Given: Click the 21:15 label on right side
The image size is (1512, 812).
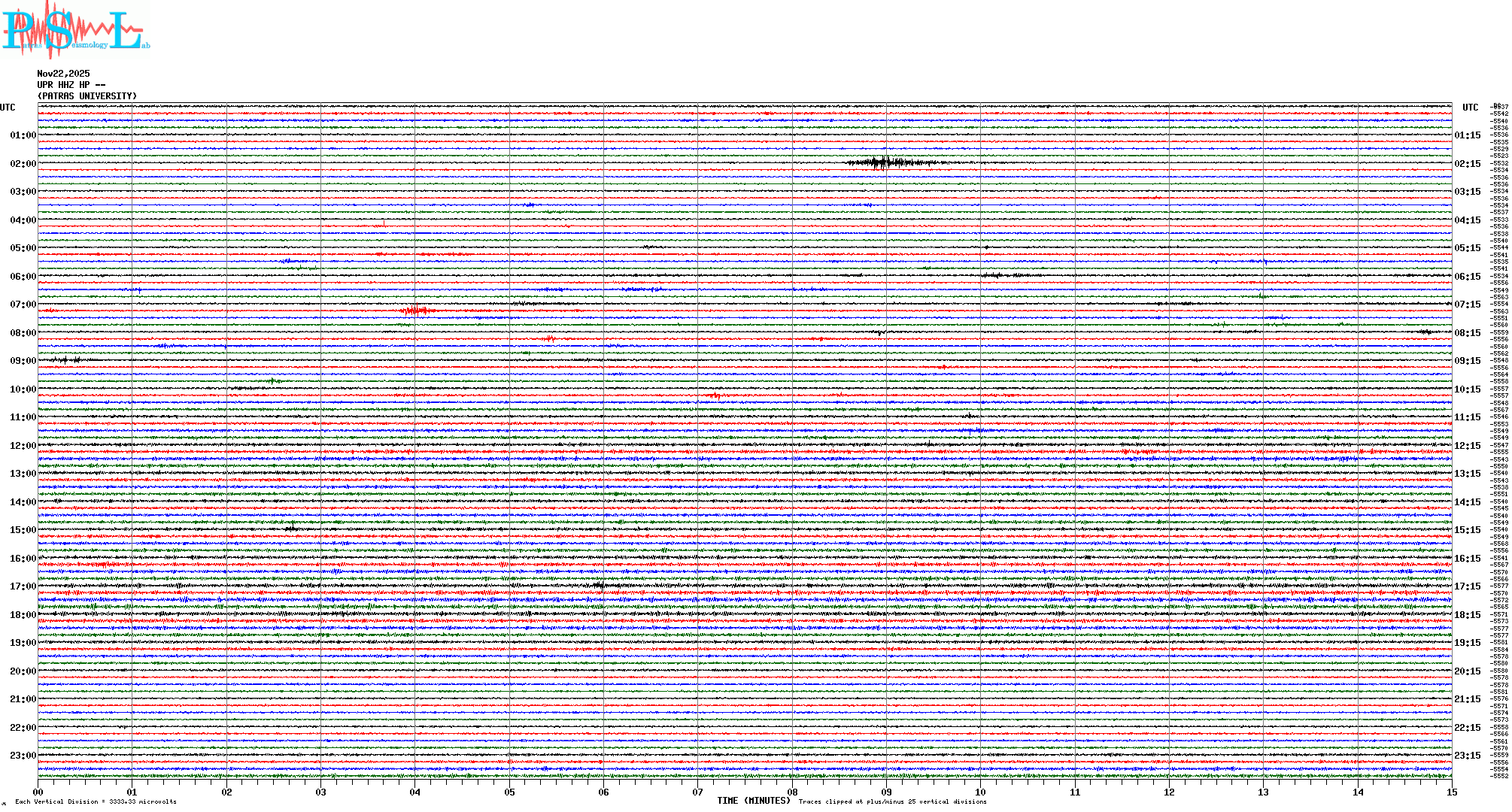Looking at the screenshot, I should pyautogui.click(x=1467, y=699).
